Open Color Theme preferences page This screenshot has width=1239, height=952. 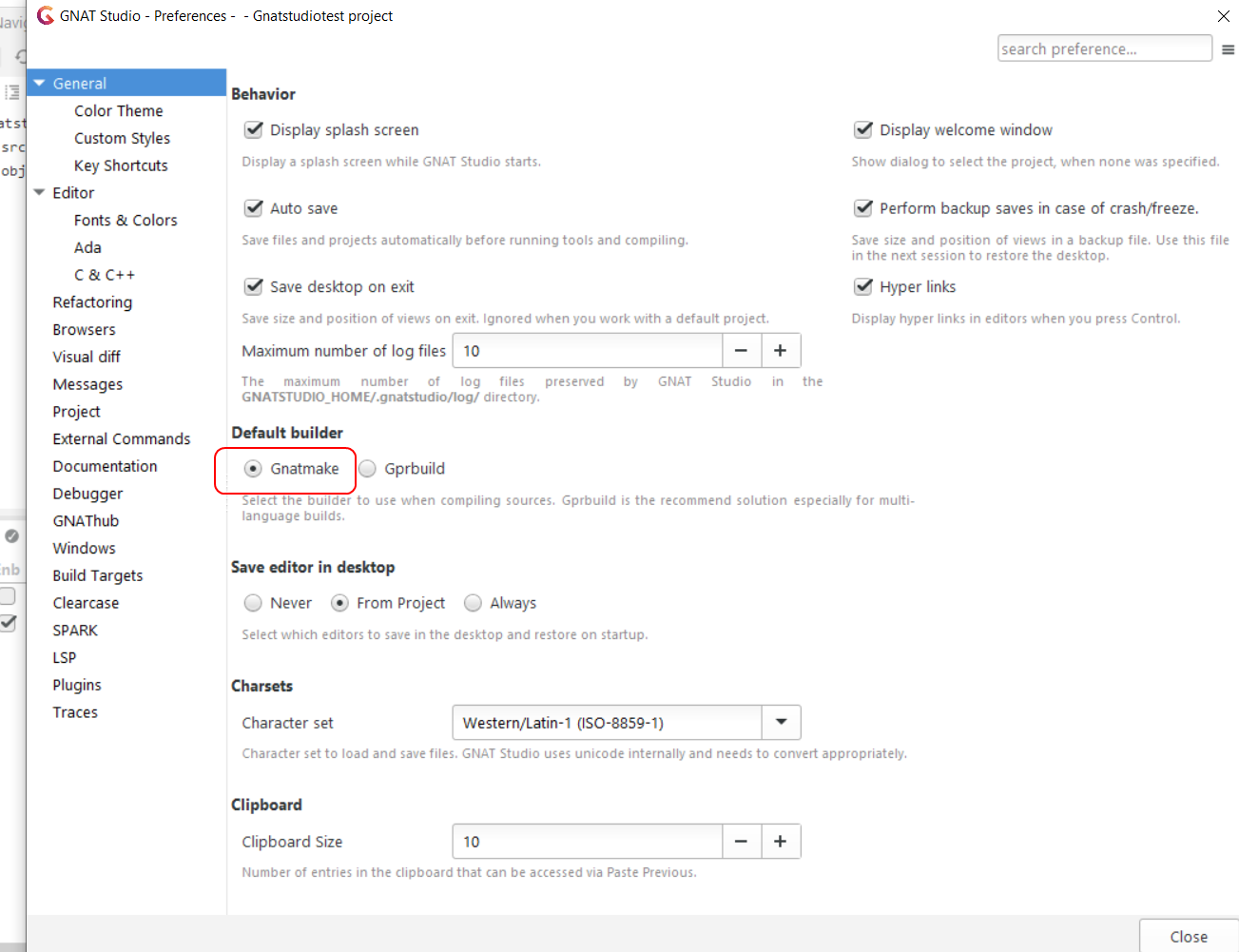(119, 110)
